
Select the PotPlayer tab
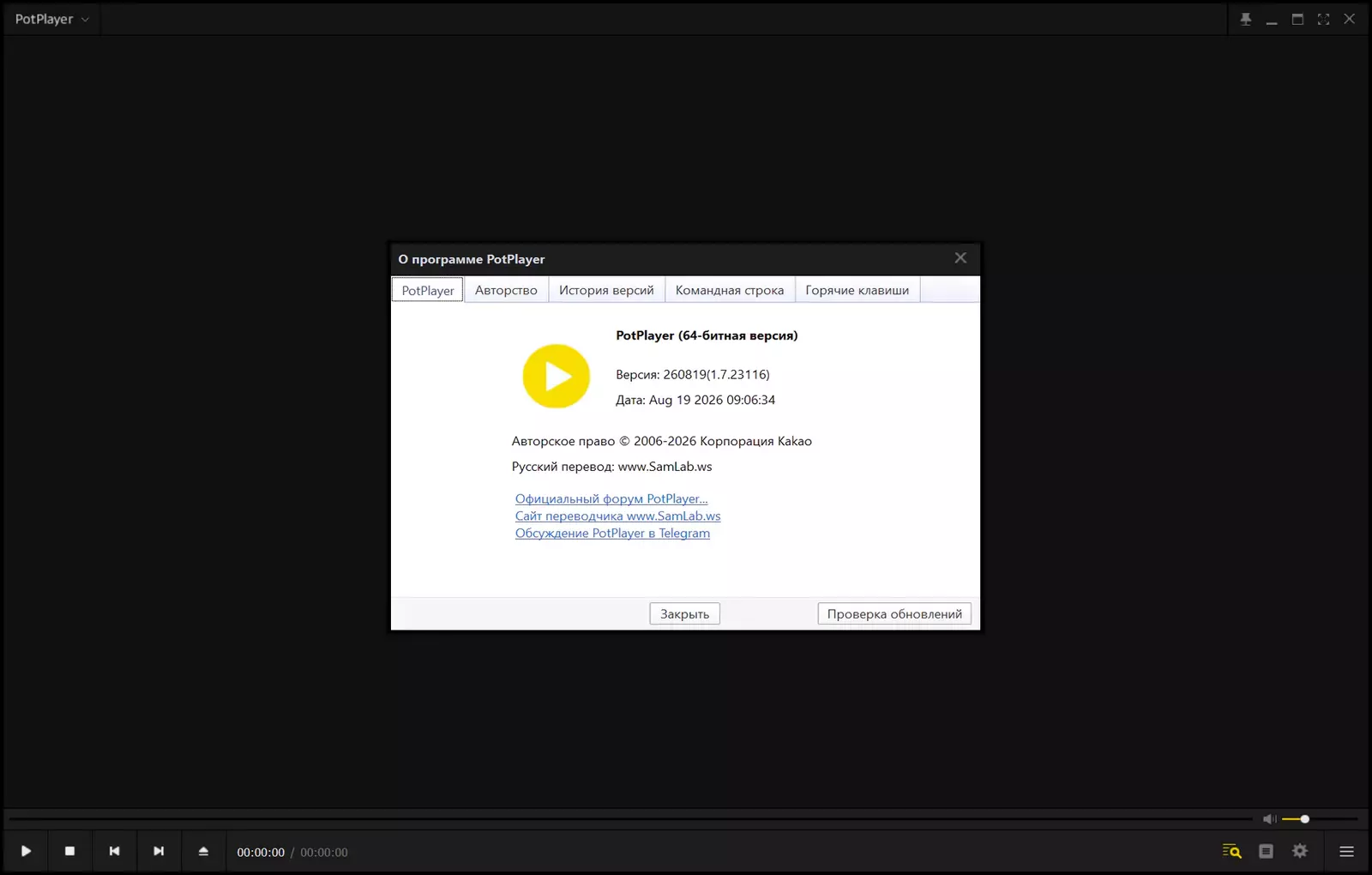[428, 290]
